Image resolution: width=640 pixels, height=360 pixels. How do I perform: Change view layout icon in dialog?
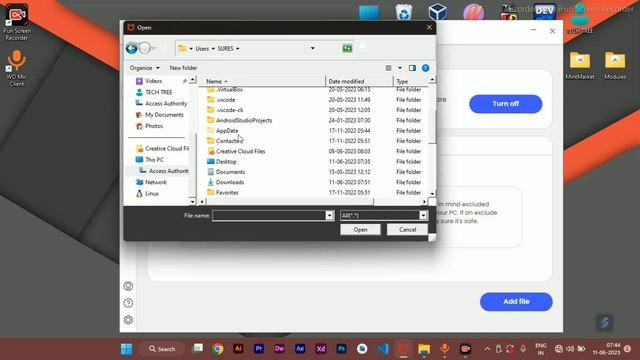389,68
